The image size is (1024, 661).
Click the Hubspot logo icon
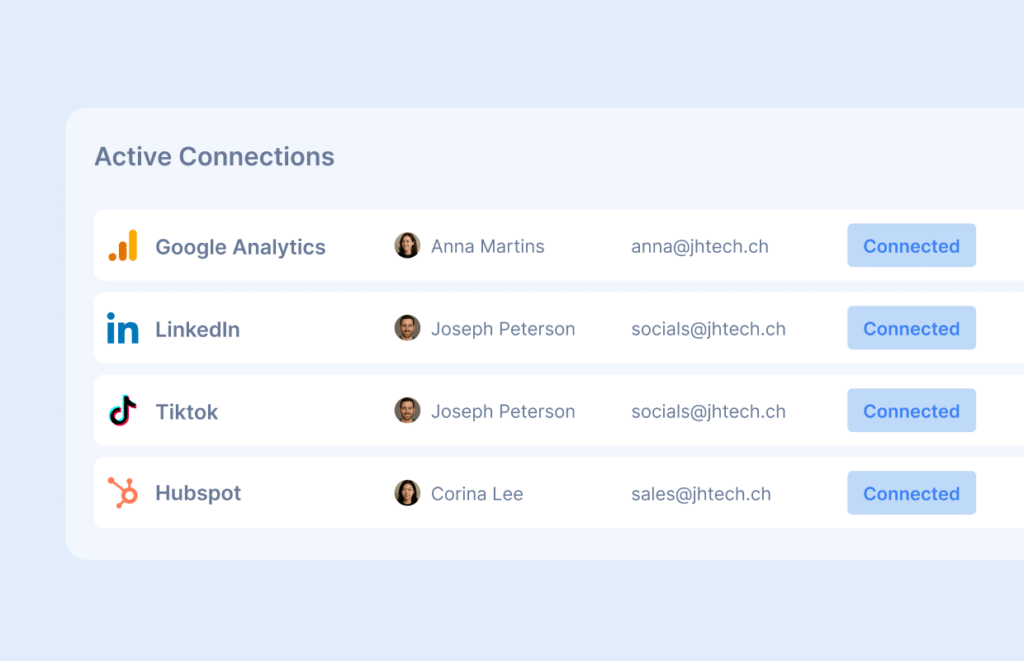click(x=123, y=492)
